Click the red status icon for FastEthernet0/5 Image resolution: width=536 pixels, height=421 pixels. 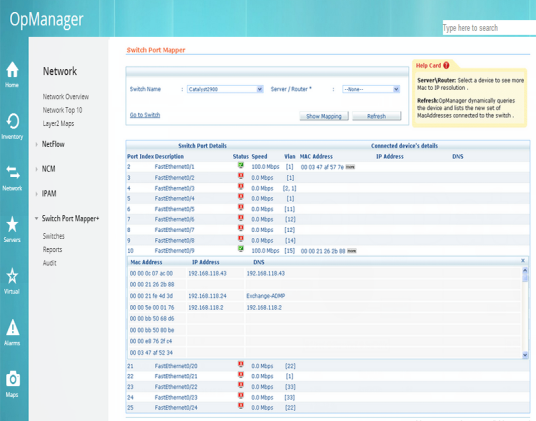pyautogui.click(x=241, y=208)
